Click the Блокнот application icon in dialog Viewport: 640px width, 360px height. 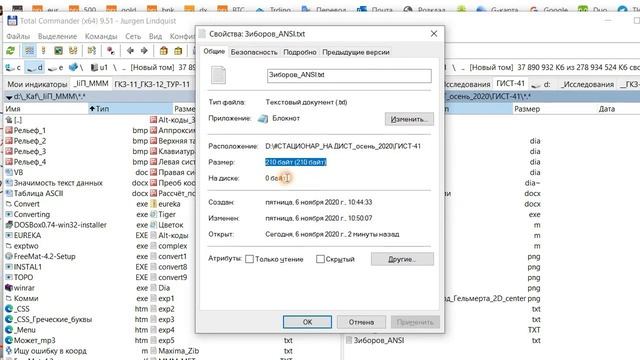pyautogui.click(x=263, y=118)
